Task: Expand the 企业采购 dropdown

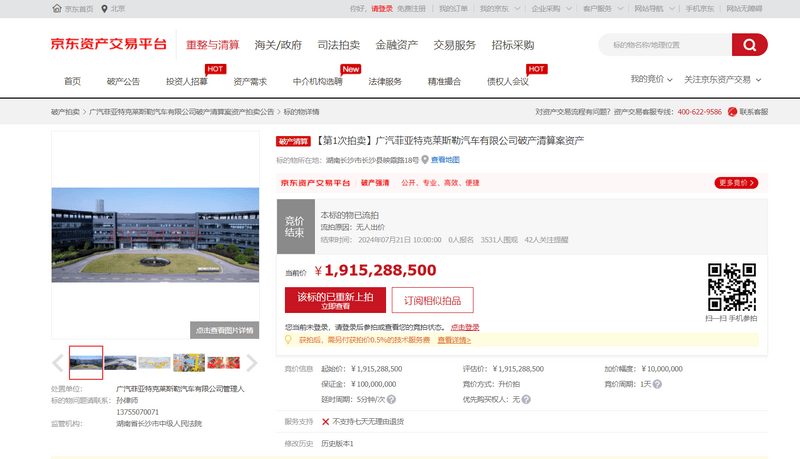Action: click(x=551, y=9)
